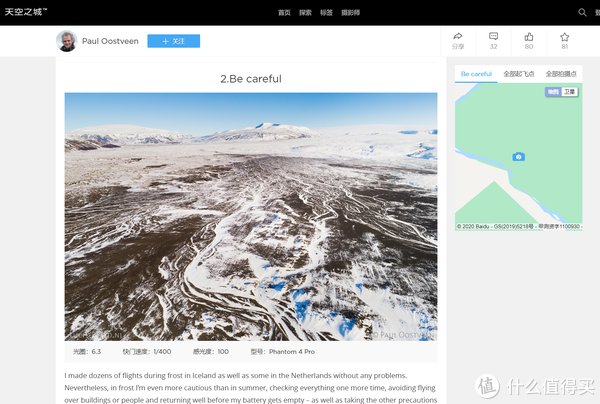Click the star favorite icon
This screenshot has width=600, height=404.
tap(564, 37)
